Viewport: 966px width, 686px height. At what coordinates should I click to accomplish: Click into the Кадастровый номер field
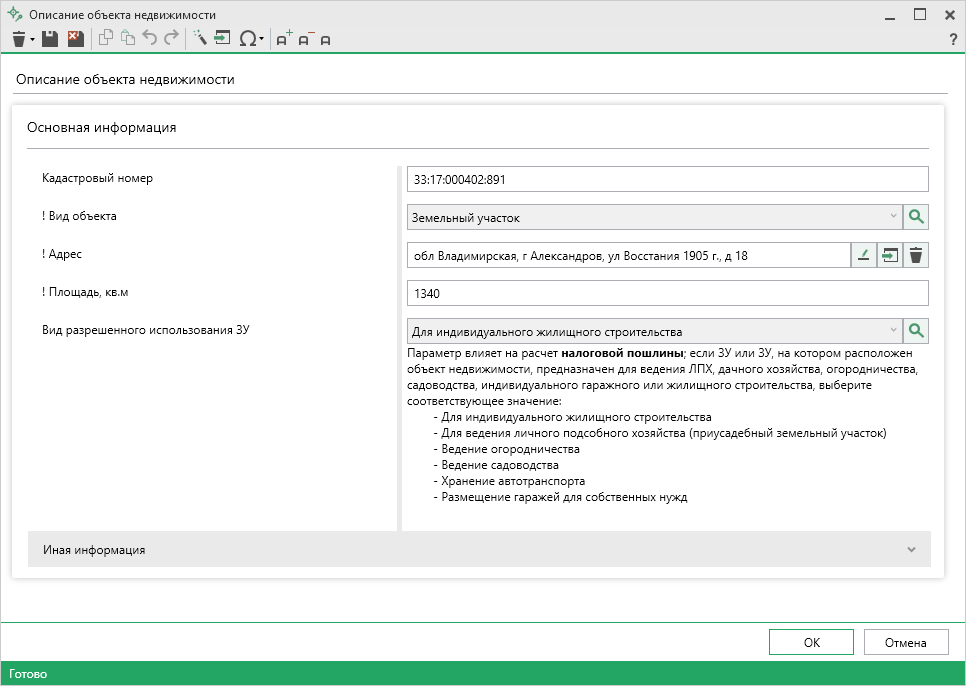tap(668, 179)
